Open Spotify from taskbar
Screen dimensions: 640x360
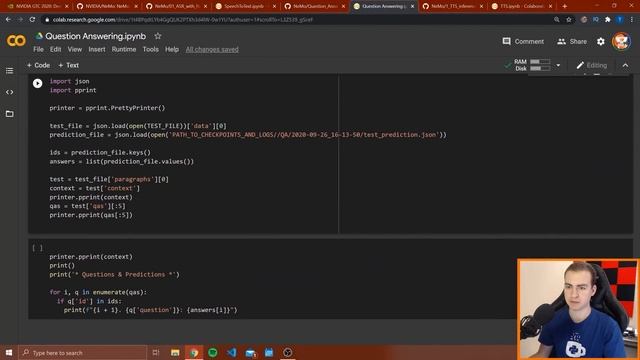click(213, 353)
